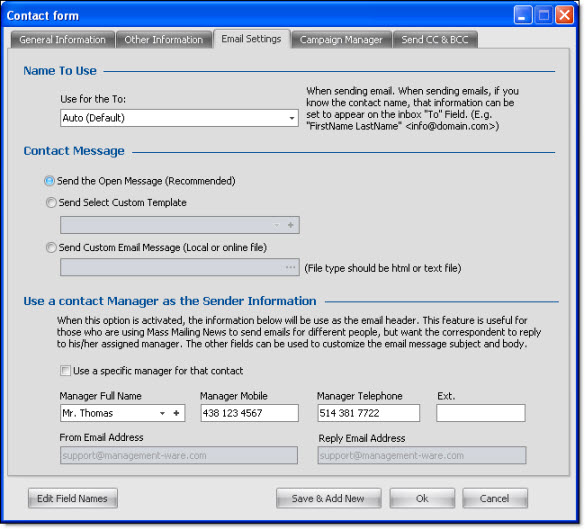Click plus icon next to Manager Full Name
Image resolution: width=585 pixels, height=529 pixels.
176,413
